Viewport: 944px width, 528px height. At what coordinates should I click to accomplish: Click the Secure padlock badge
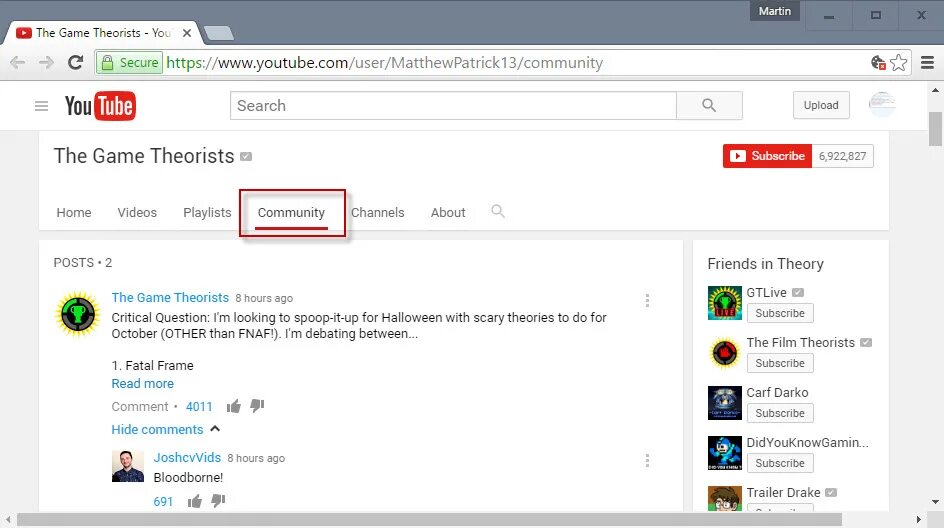129,63
